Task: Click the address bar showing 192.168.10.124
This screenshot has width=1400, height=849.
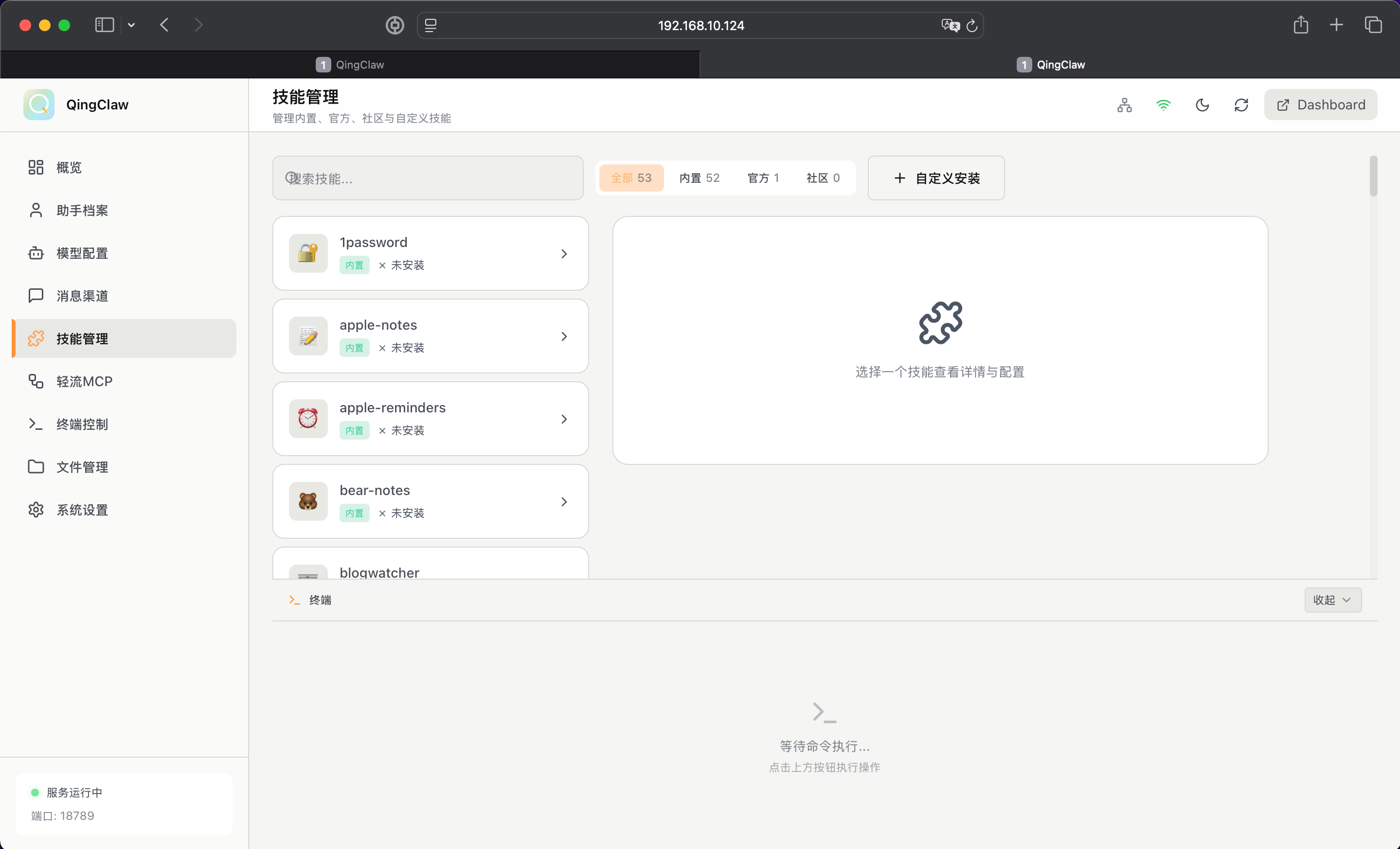Action: coord(700,26)
